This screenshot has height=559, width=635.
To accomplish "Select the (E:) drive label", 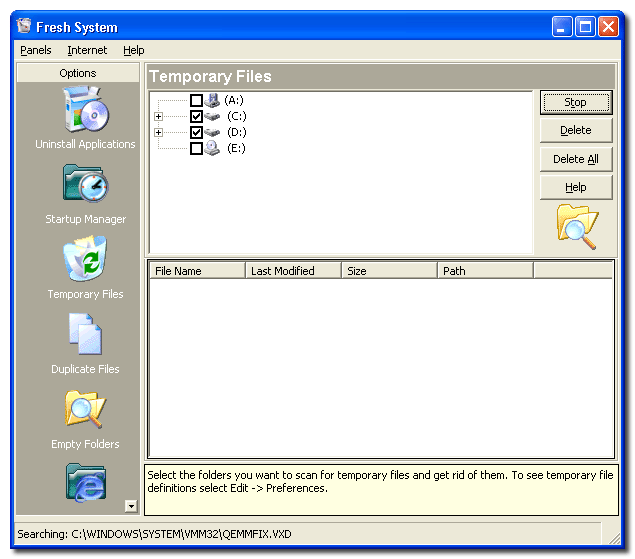I will click(x=236, y=148).
